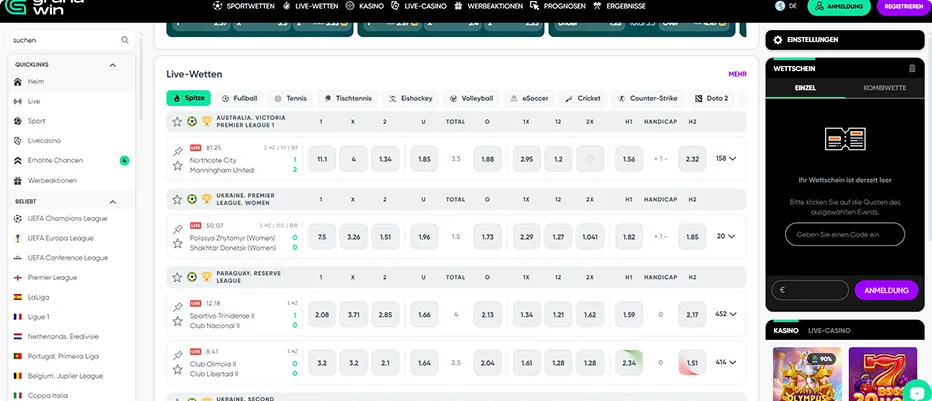Switch betslip to Kombiwette tab
This screenshot has width=932, height=401.
point(884,88)
